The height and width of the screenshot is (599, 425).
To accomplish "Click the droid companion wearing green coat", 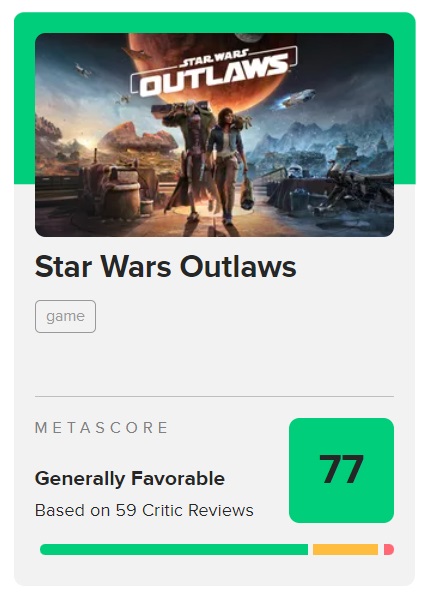I will (x=190, y=159).
